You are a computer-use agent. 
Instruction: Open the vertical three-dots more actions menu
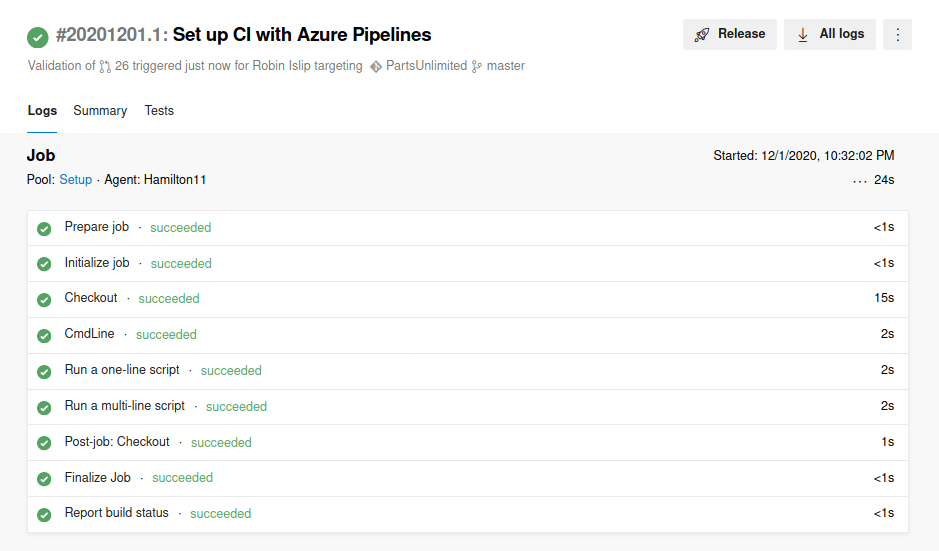[x=897, y=34]
